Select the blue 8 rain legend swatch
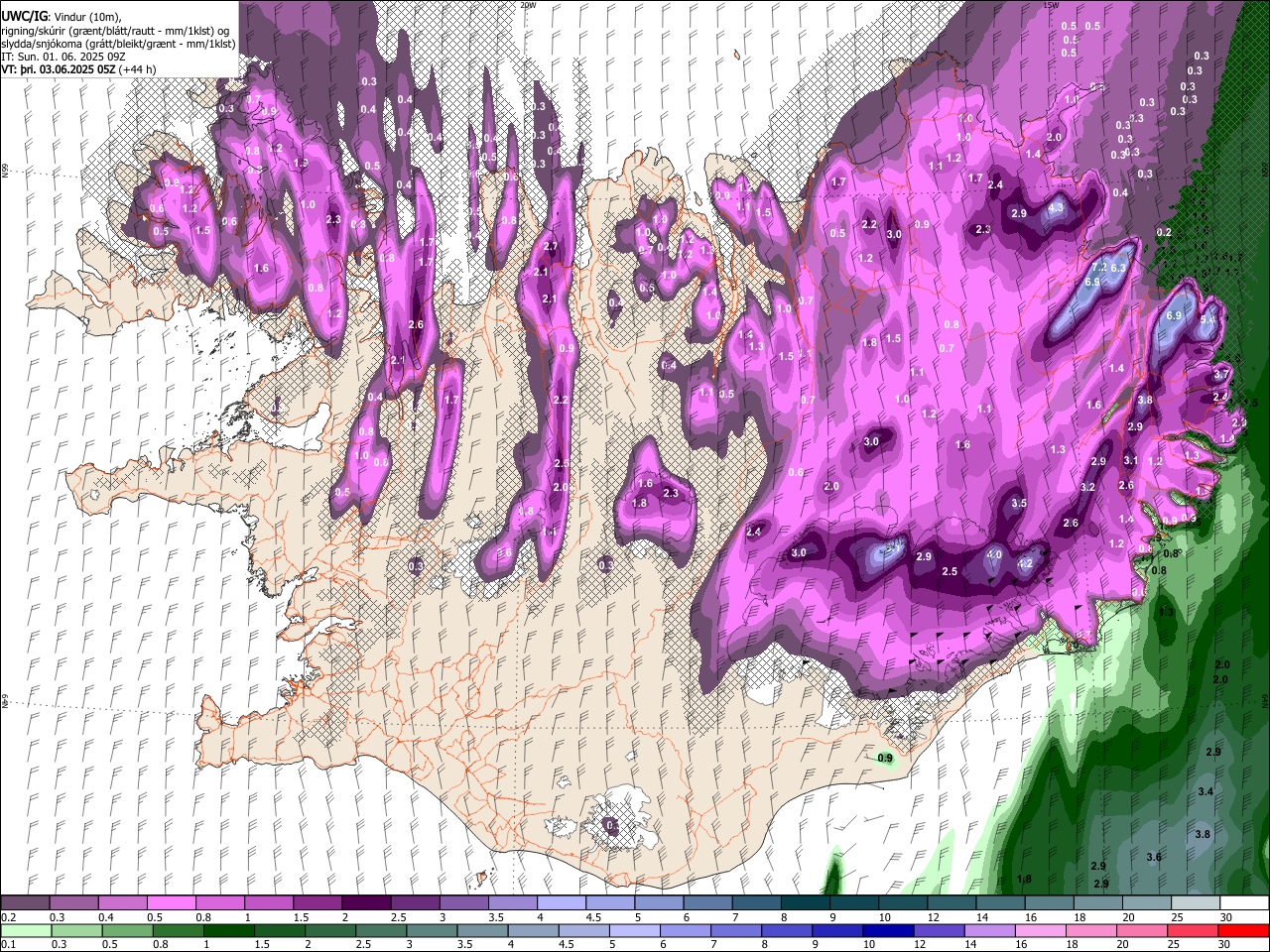The height and width of the screenshot is (952, 1270). click(x=786, y=931)
